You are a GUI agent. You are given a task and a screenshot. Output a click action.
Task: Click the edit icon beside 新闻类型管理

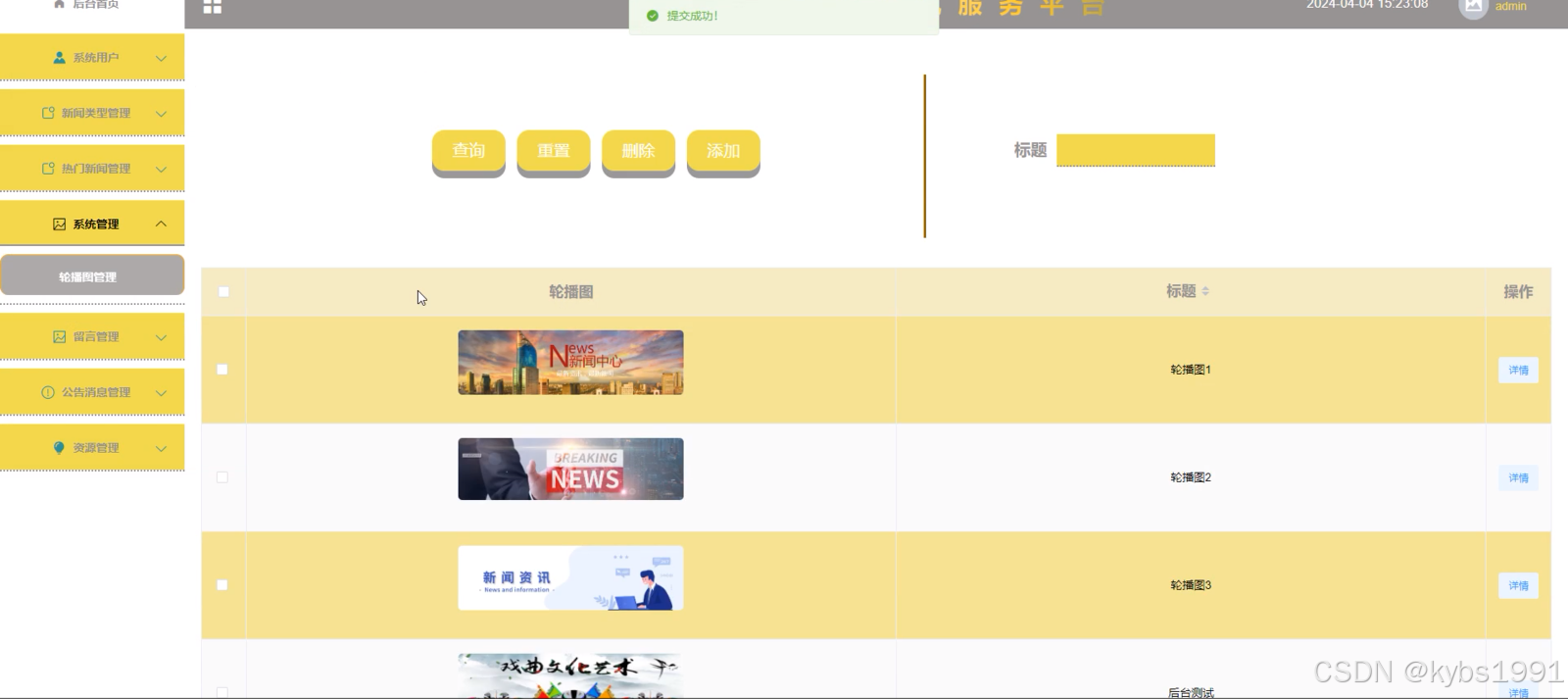click(48, 113)
